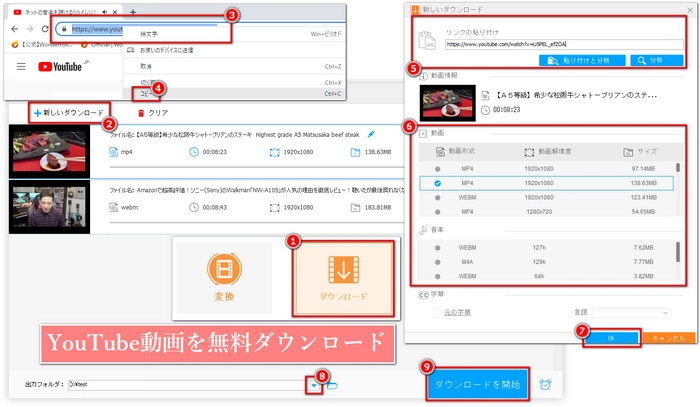Click the リンクの貼り付け URL field
This screenshot has width=700, height=407.
(564, 44)
